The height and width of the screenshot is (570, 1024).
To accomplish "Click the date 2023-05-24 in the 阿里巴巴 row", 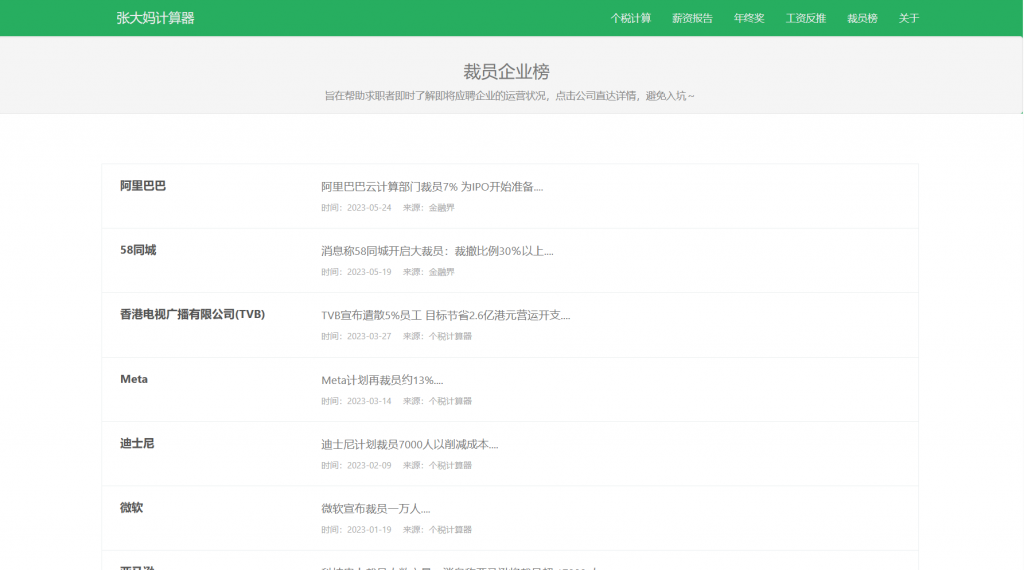I will click(369, 208).
